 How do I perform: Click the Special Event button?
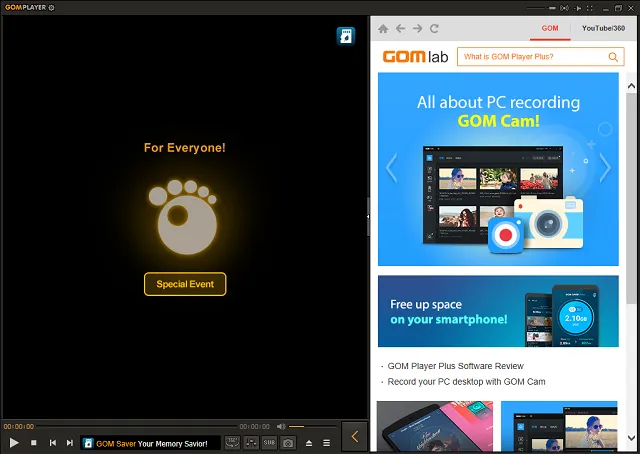[x=185, y=284]
